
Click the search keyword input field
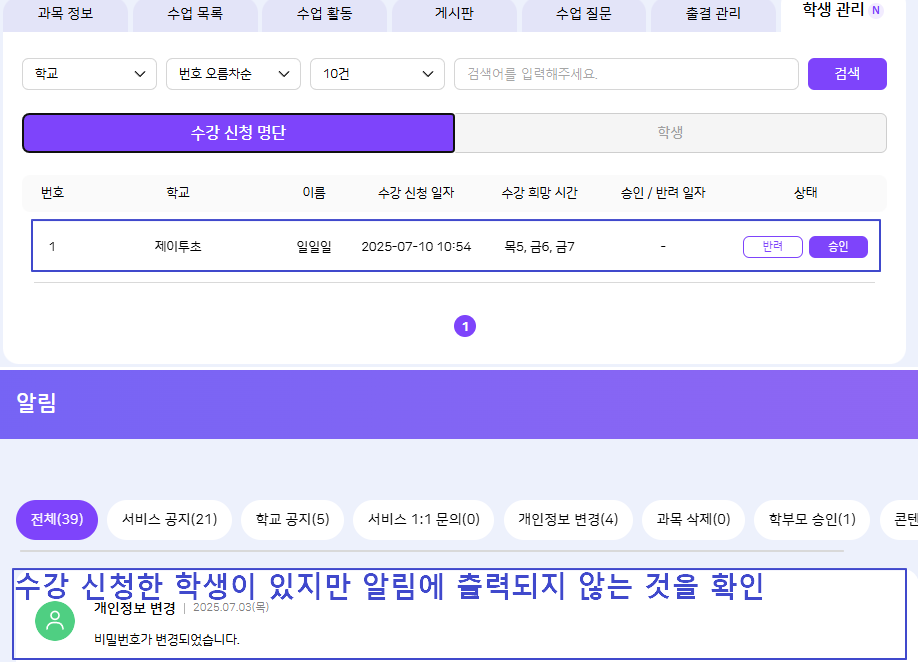click(626, 74)
